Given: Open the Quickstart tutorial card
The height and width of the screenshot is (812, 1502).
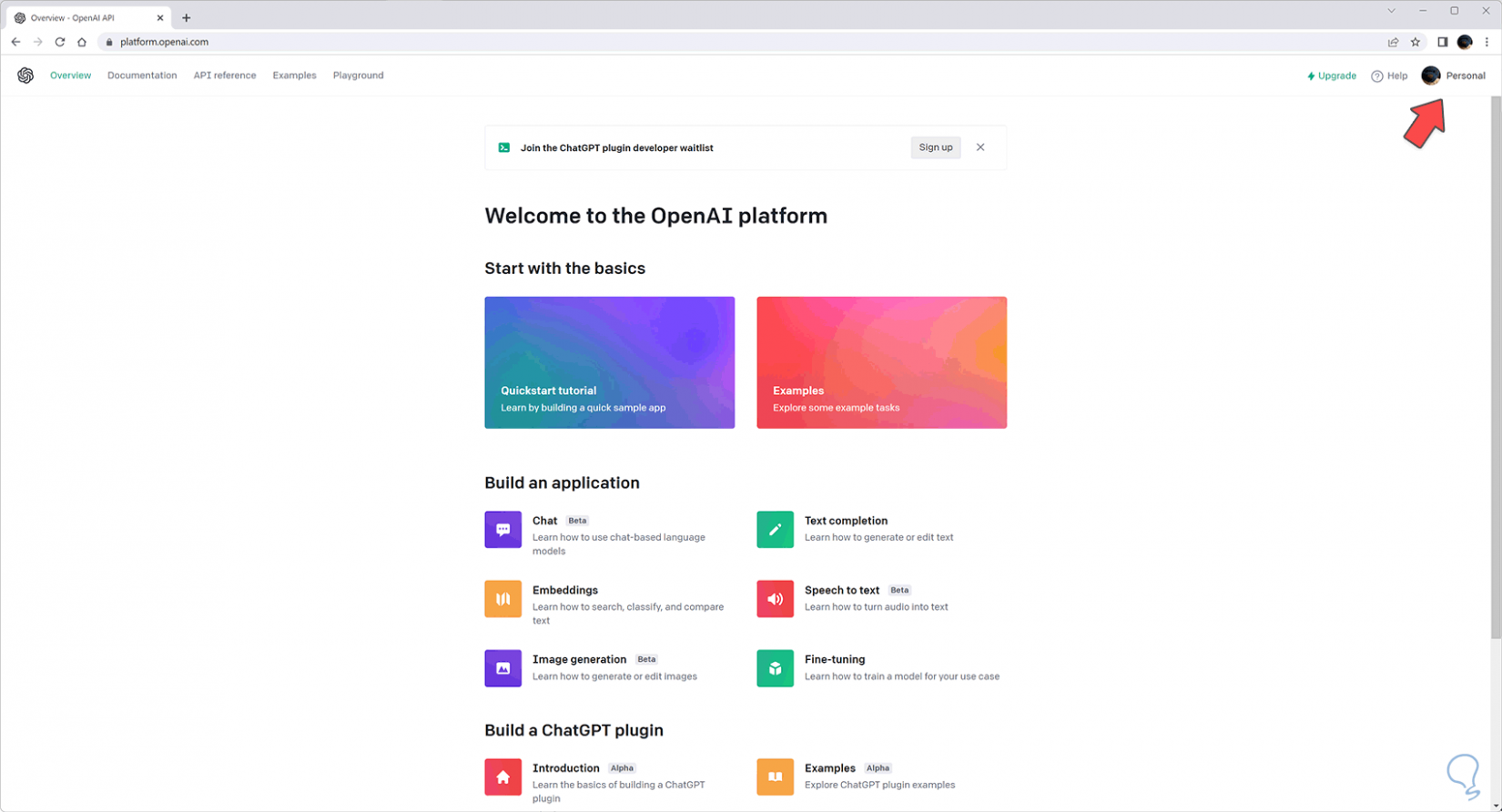Looking at the screenshot, I should pyautogui.click(x=610, y=362).
